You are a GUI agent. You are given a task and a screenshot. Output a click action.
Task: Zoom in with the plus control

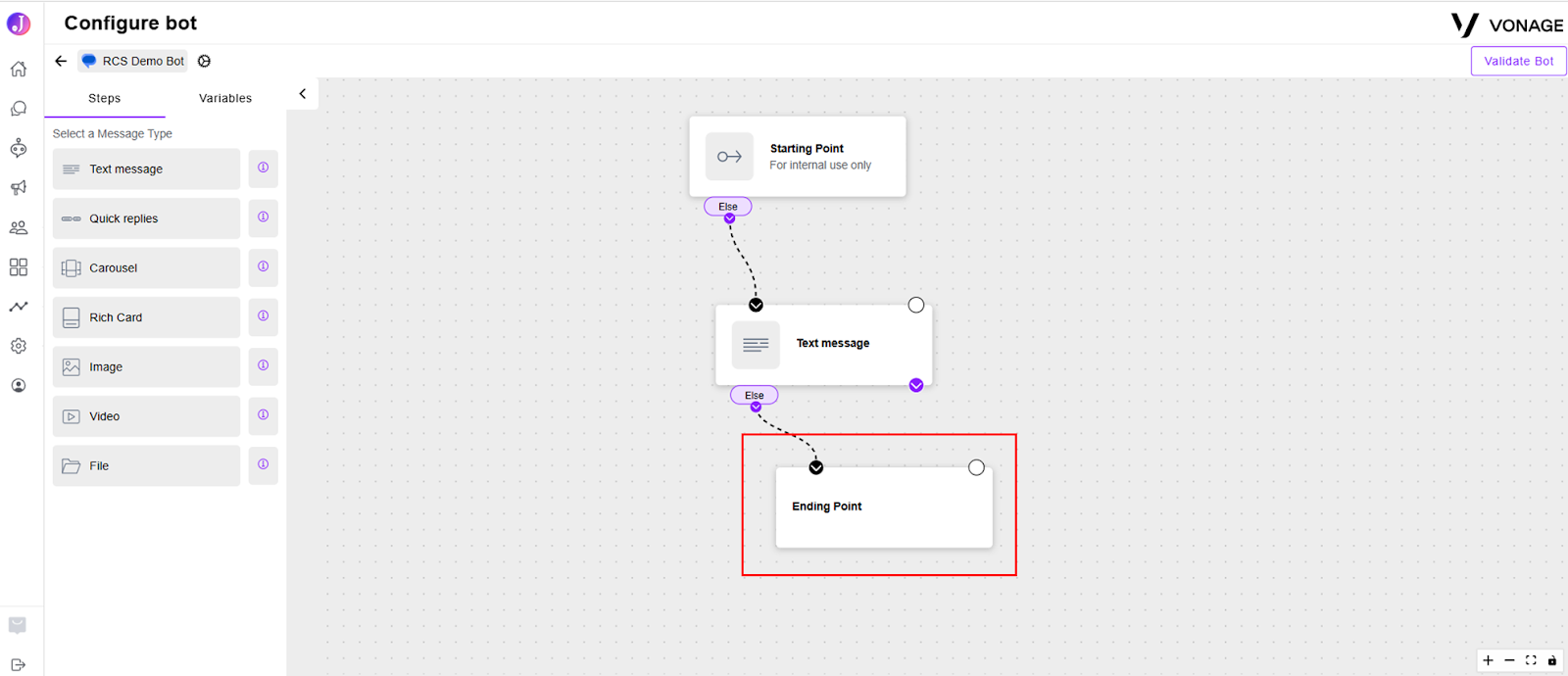pos(1488,660)
